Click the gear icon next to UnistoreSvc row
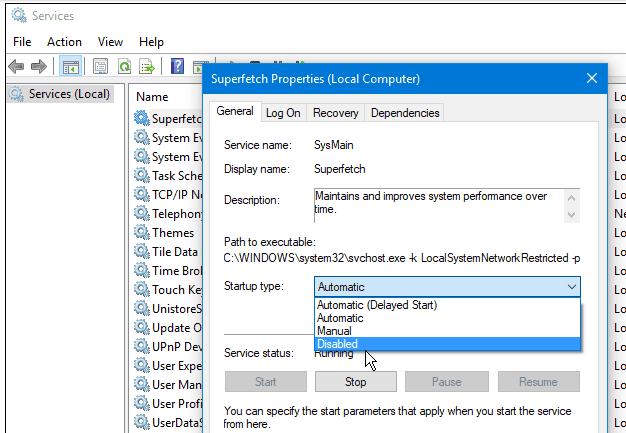The image size is (626, 433). [x=142, y=308]
